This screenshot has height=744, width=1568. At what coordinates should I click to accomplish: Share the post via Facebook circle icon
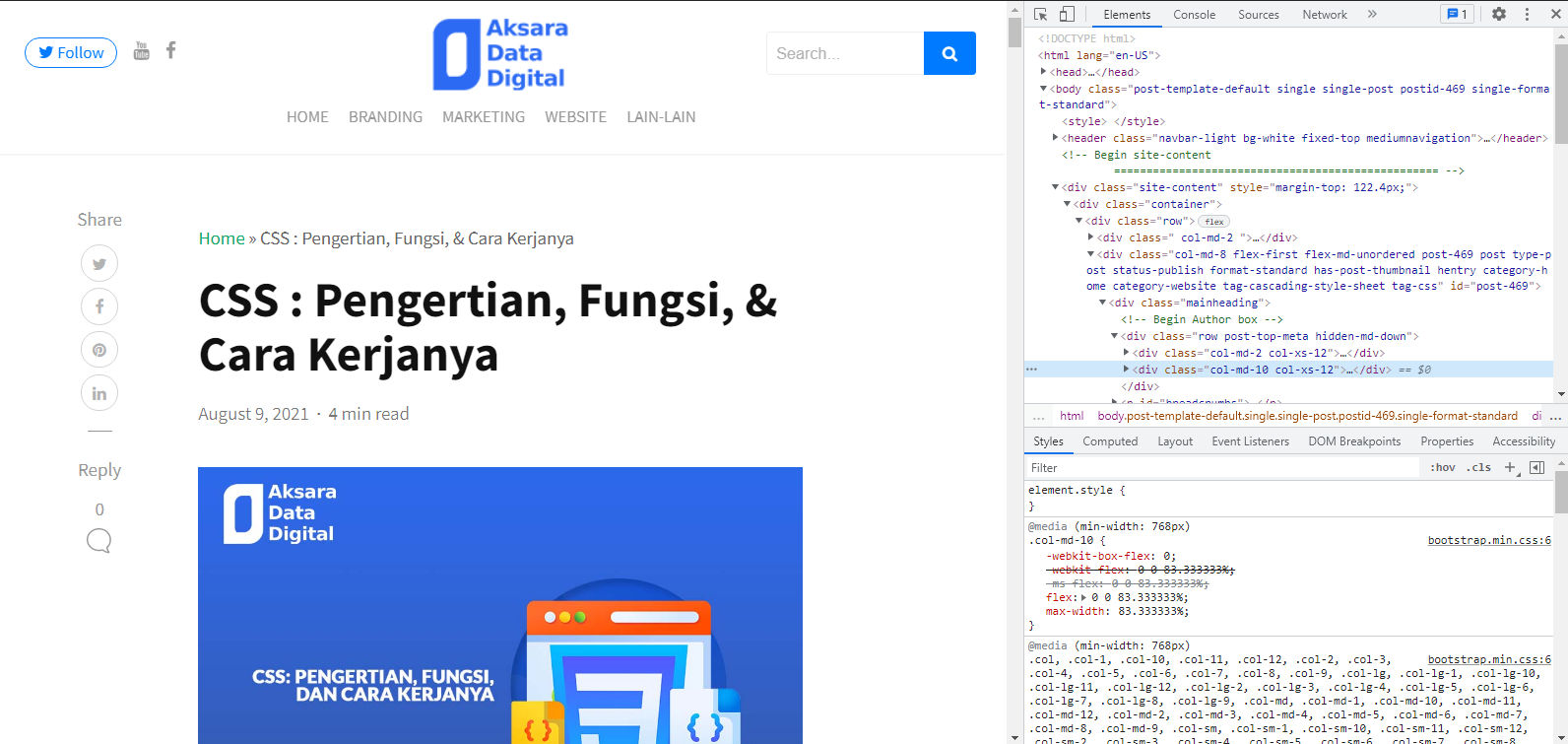[x=99, y=306]
